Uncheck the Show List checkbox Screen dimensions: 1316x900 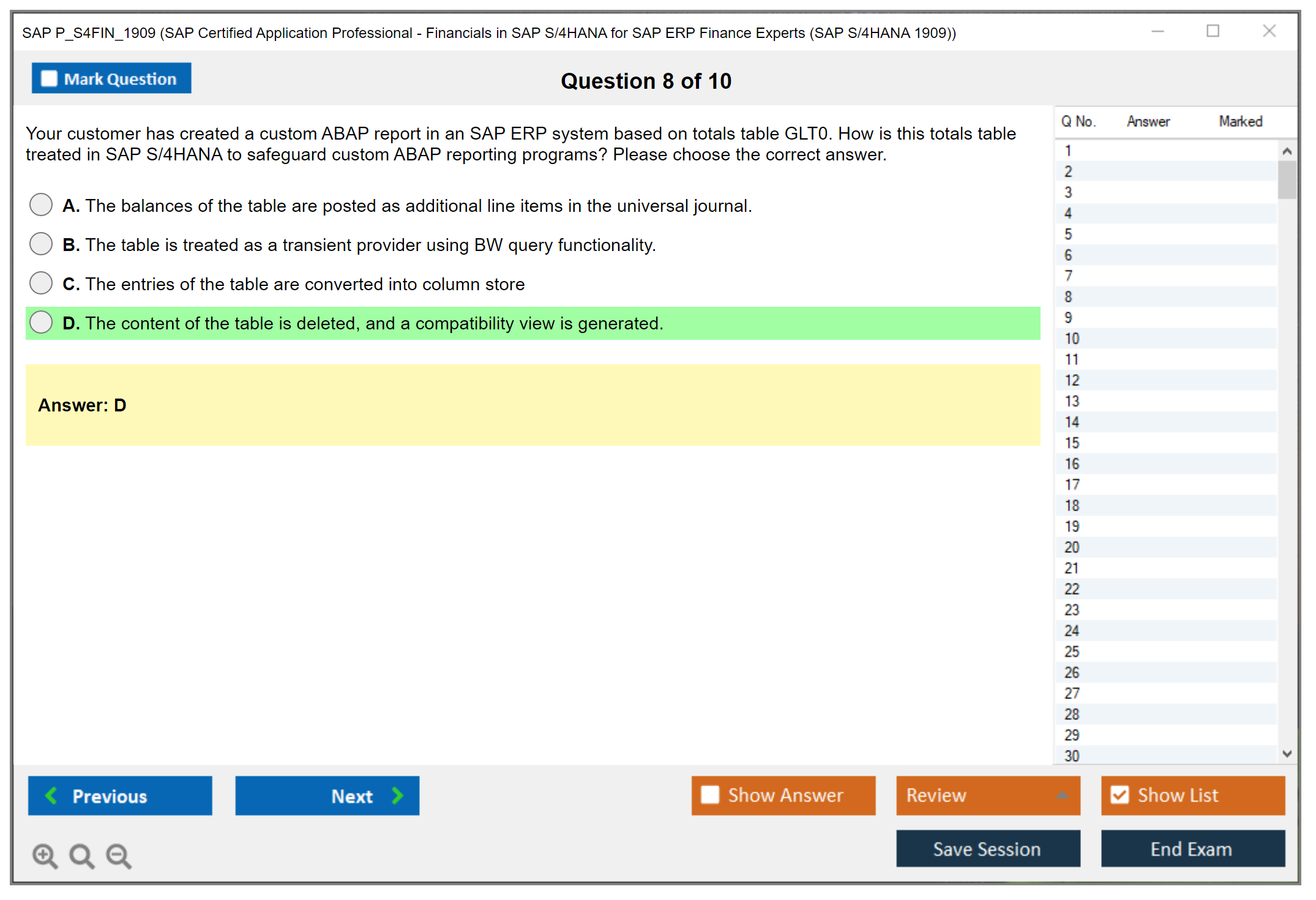1120,795
